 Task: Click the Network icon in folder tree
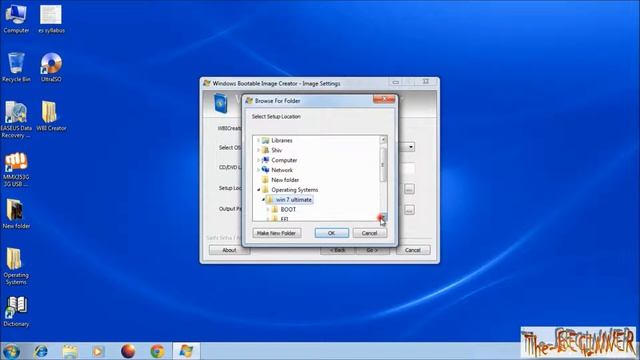point(265,170)
